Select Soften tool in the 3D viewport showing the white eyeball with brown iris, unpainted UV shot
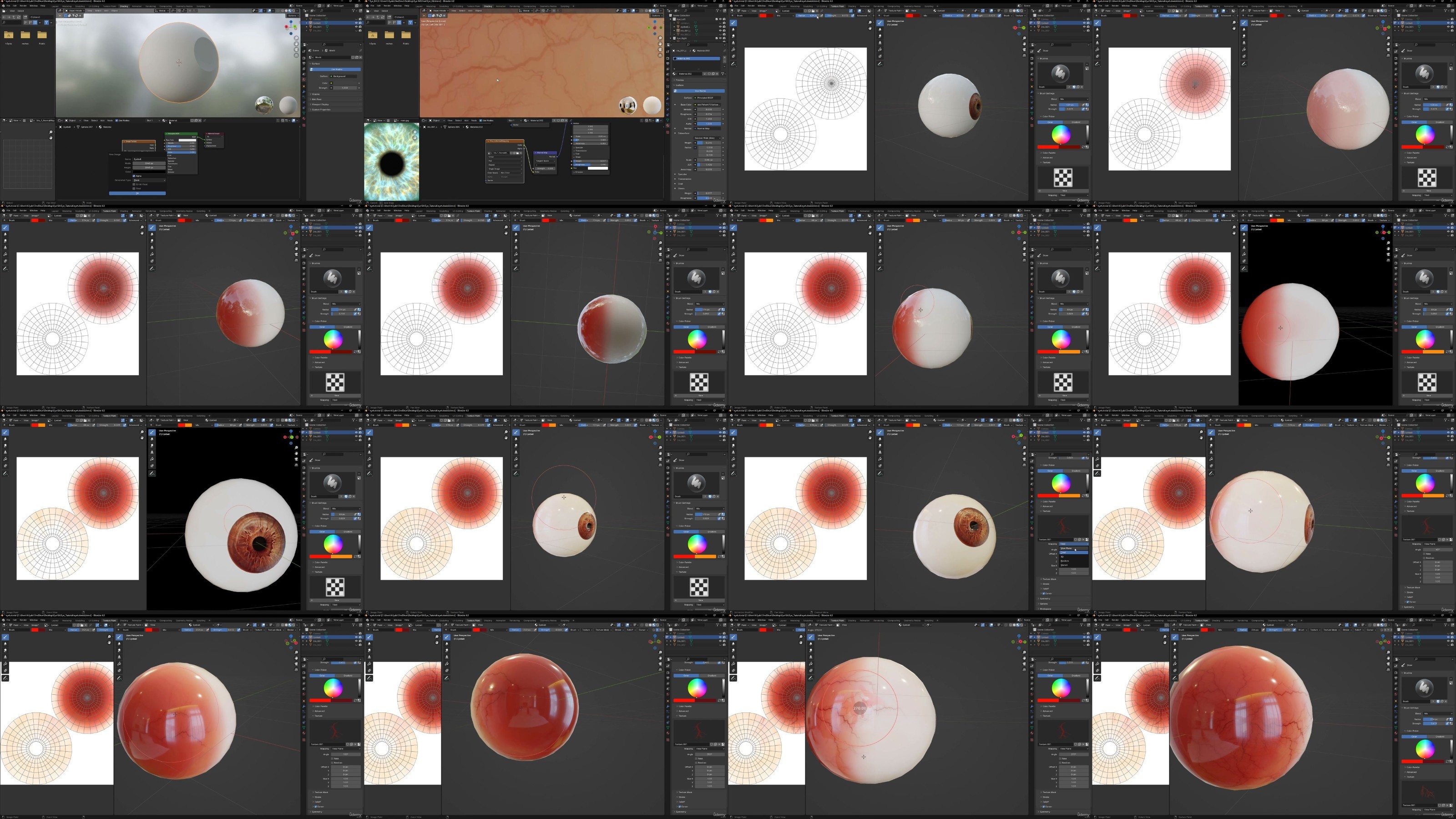The height and width of the screenshot is (819, 1456). (880, 30)
